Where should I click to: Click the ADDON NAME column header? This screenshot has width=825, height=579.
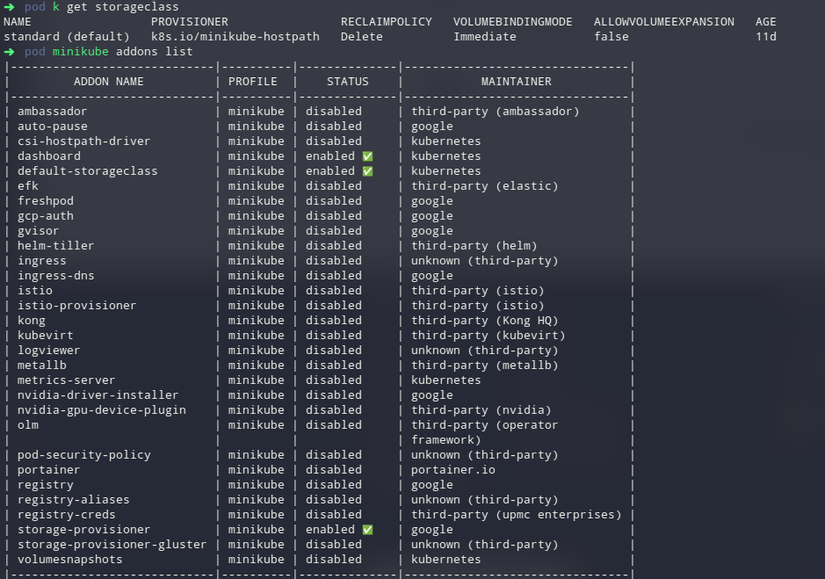(x=109, y=82)
